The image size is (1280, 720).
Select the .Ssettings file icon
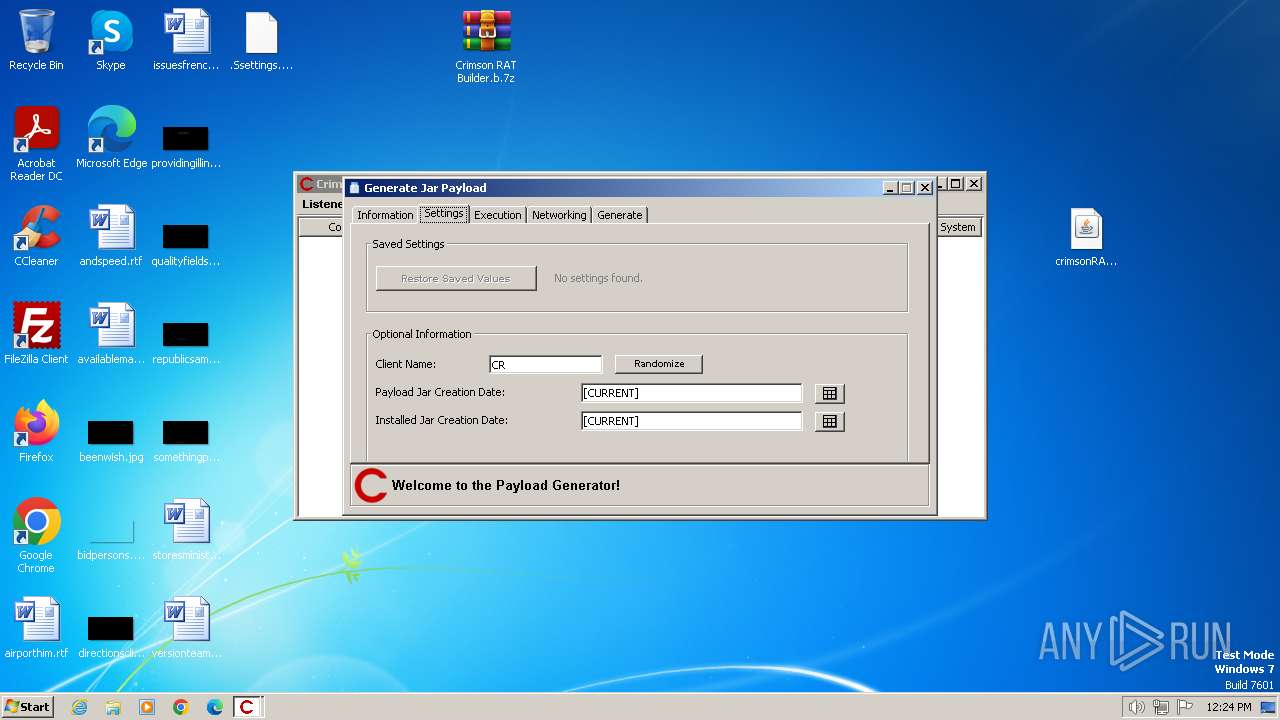[x=261, y=40]
